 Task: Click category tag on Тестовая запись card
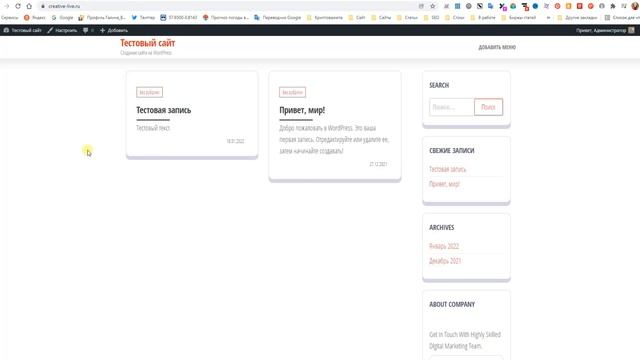[x=149, y=92]
